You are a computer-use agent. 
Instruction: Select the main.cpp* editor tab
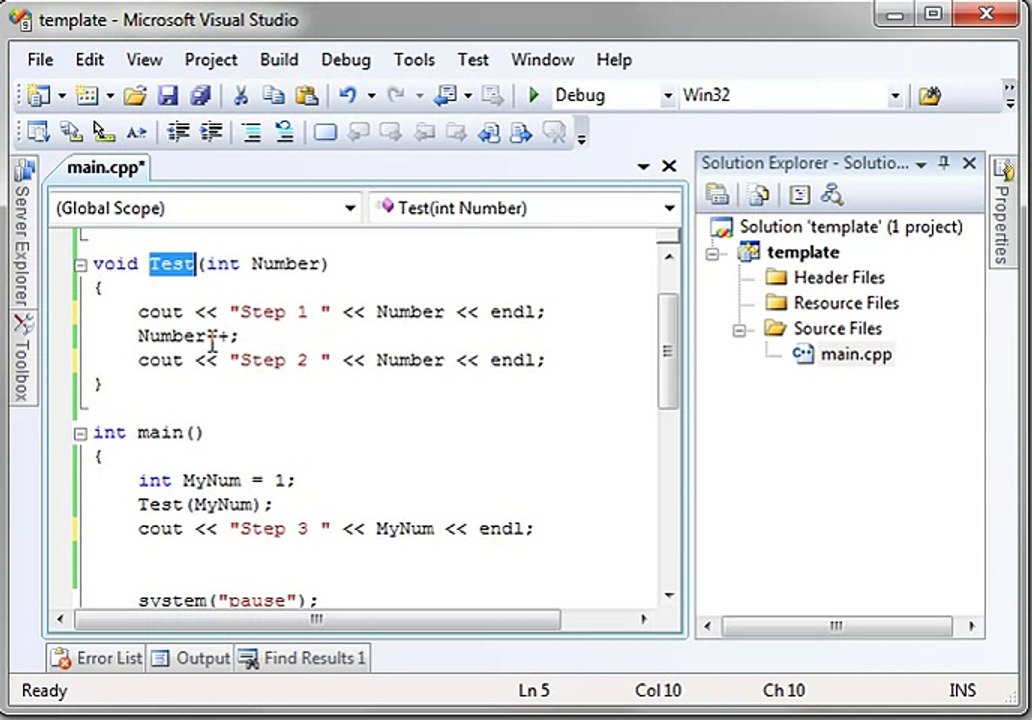tap(106, 167)
